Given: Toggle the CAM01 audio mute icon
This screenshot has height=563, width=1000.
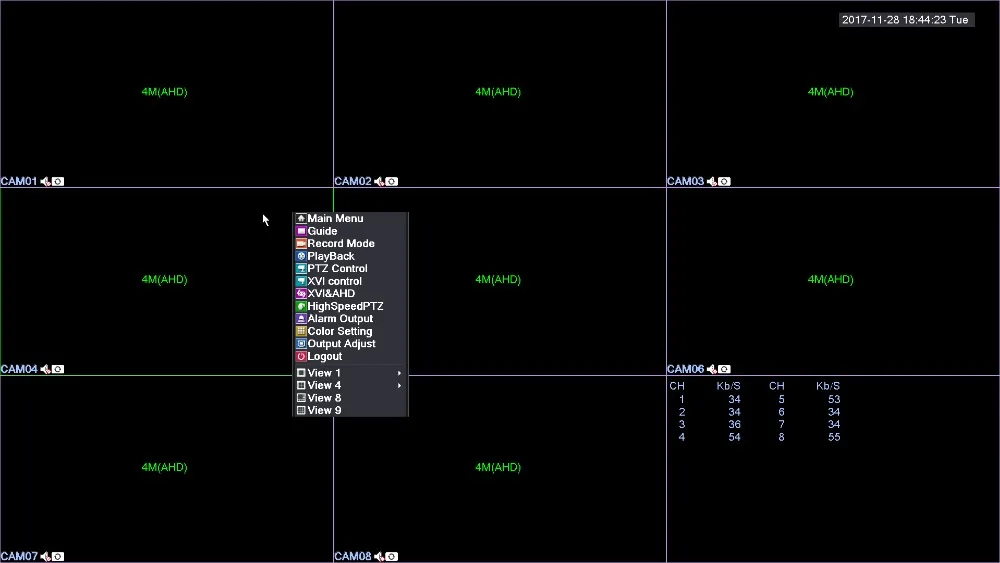Looking at the screenshot, I should click(x=45, y=182).
